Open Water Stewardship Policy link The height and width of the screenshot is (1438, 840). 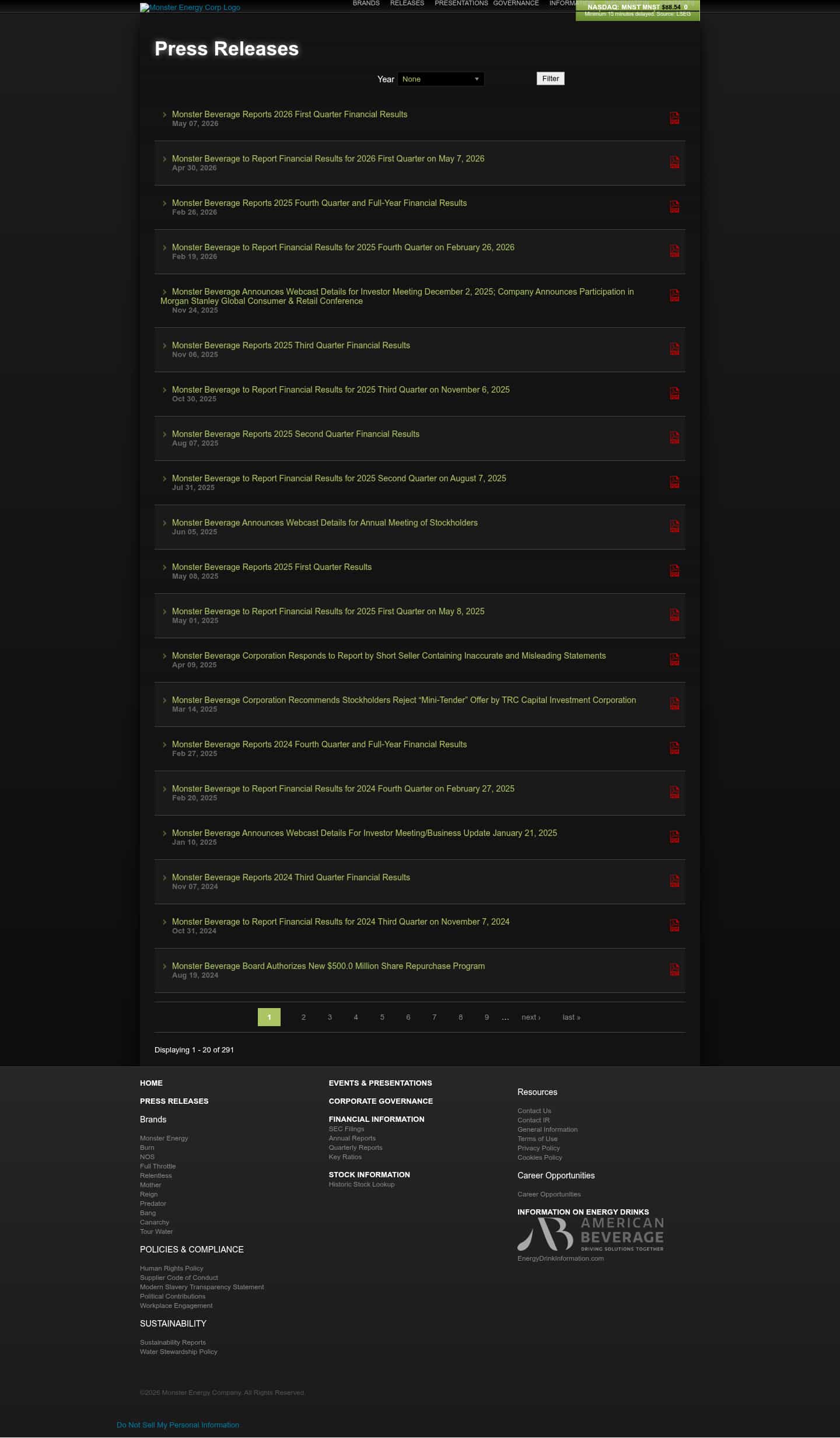tap(178, 1352)
